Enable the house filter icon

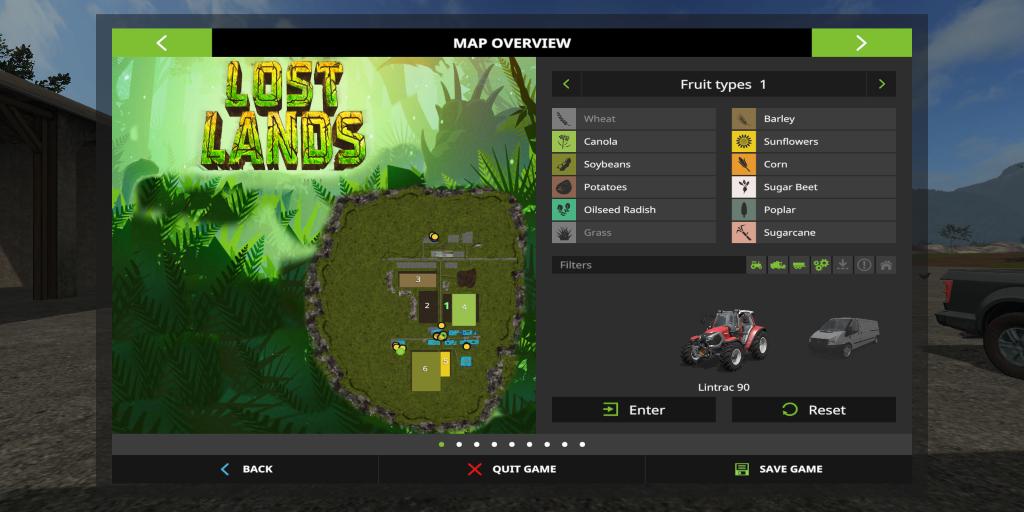click(886, 265)
